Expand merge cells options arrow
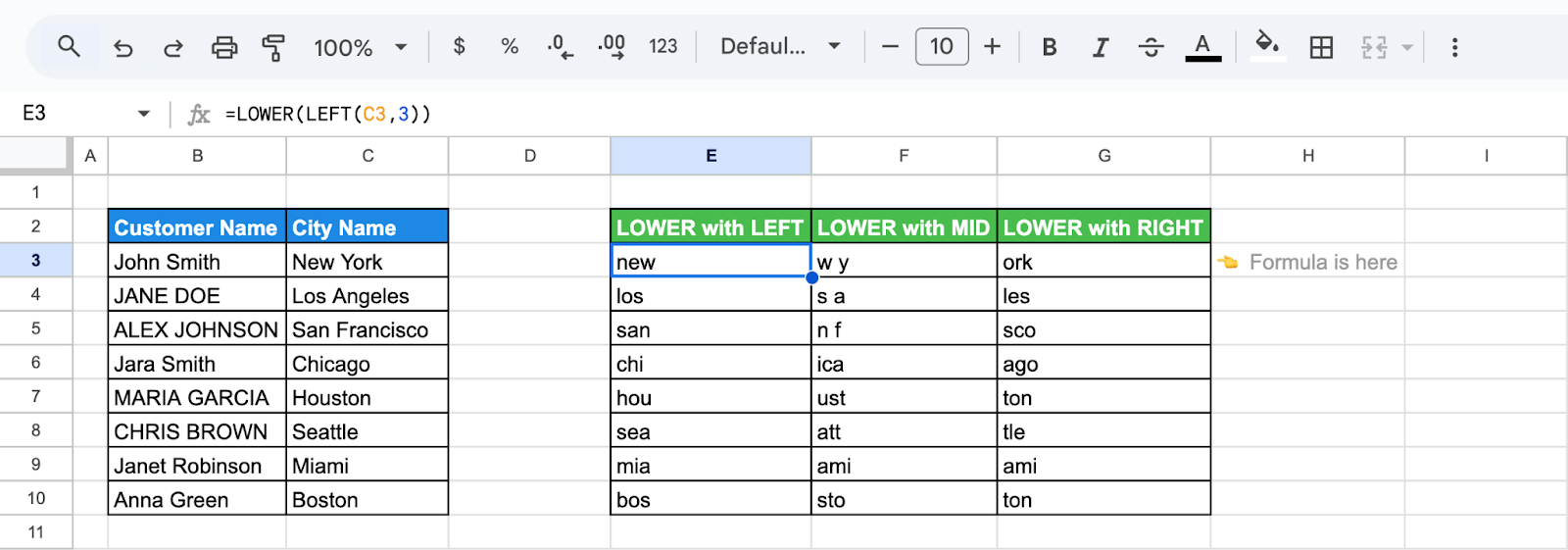1568x550 pixels. pos(1407,47)
